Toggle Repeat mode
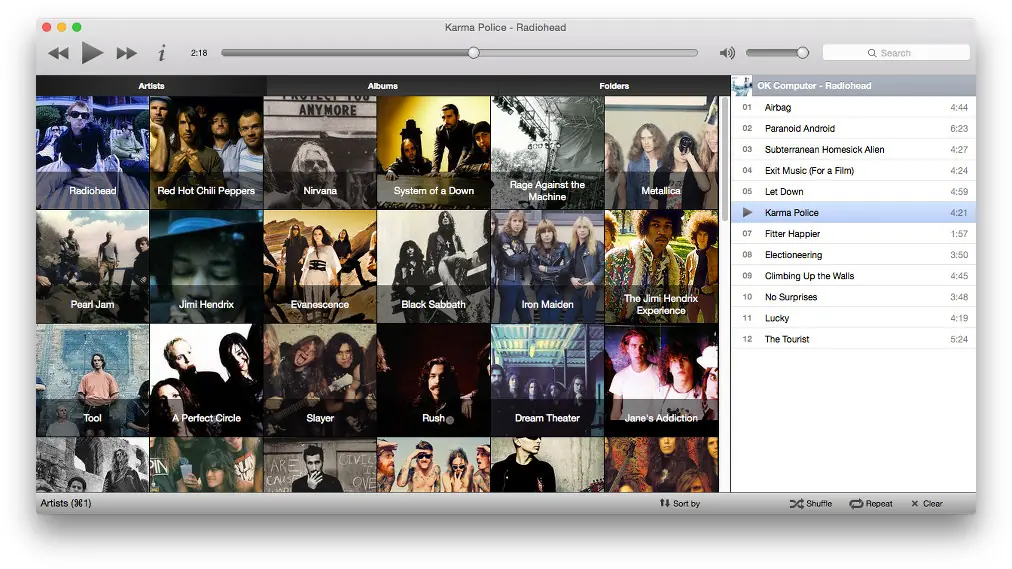The width and height of the screenshot is (1012, 569). tap(871, 503)
